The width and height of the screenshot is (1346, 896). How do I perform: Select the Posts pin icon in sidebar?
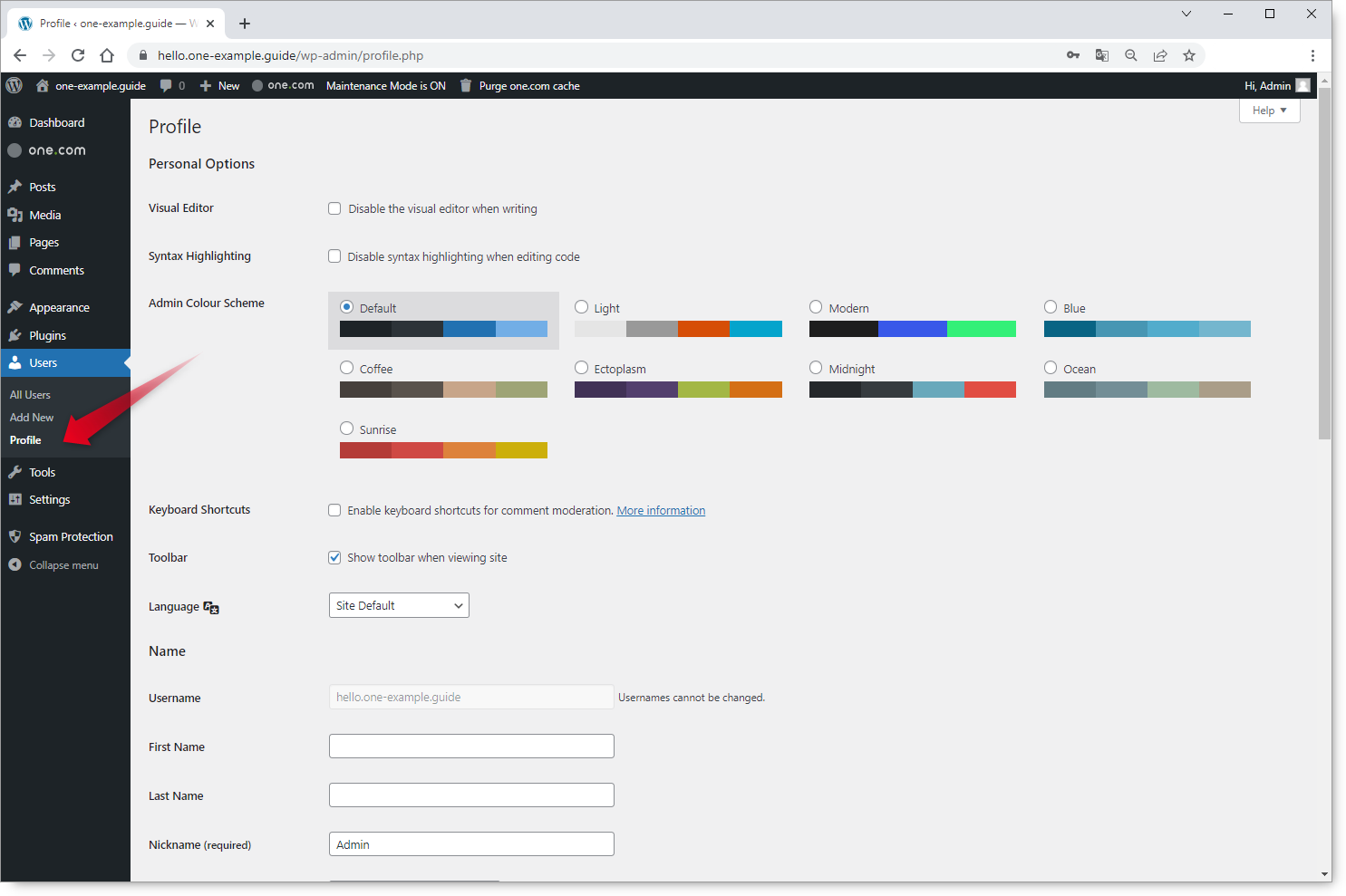point(16,187)
